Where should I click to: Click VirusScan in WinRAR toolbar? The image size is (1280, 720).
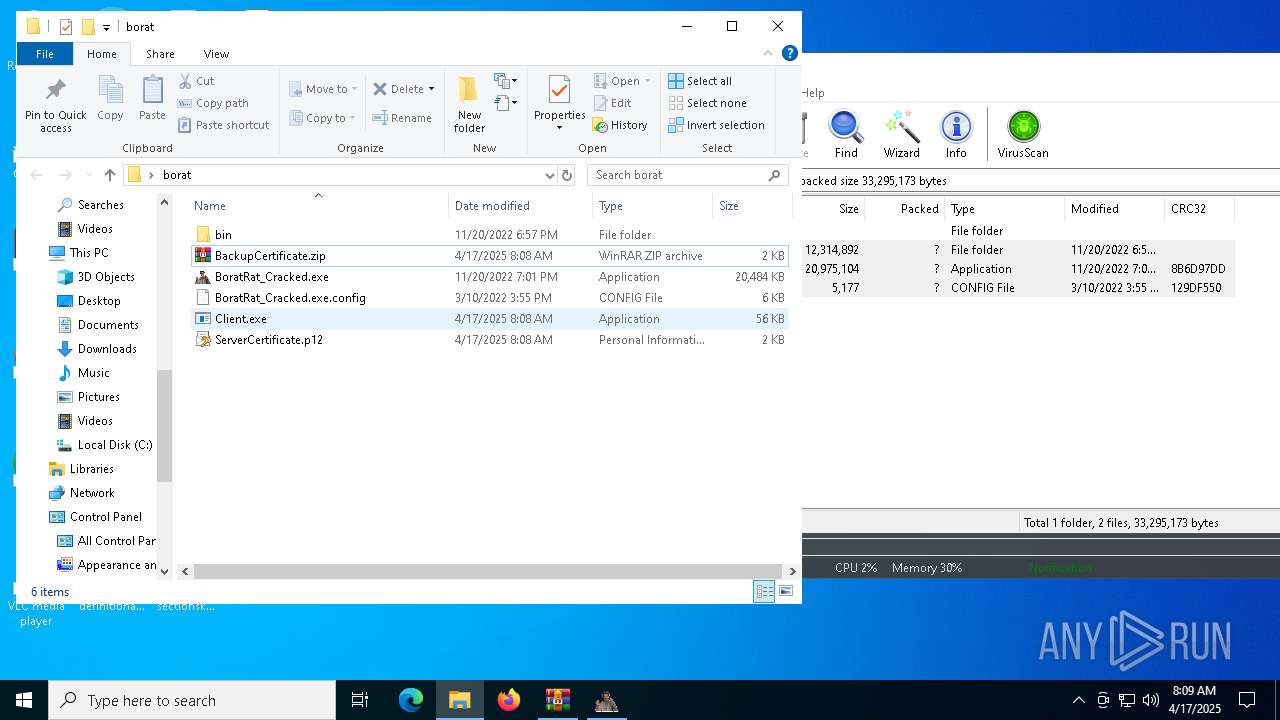tap(1022, 135)
